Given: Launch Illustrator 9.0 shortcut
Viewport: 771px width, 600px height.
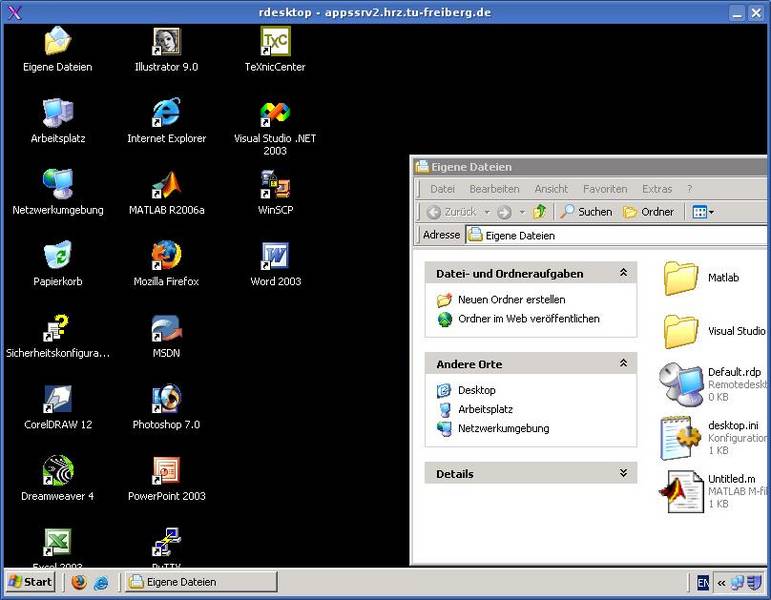Looking at the screenshot, I should [166, 49].
